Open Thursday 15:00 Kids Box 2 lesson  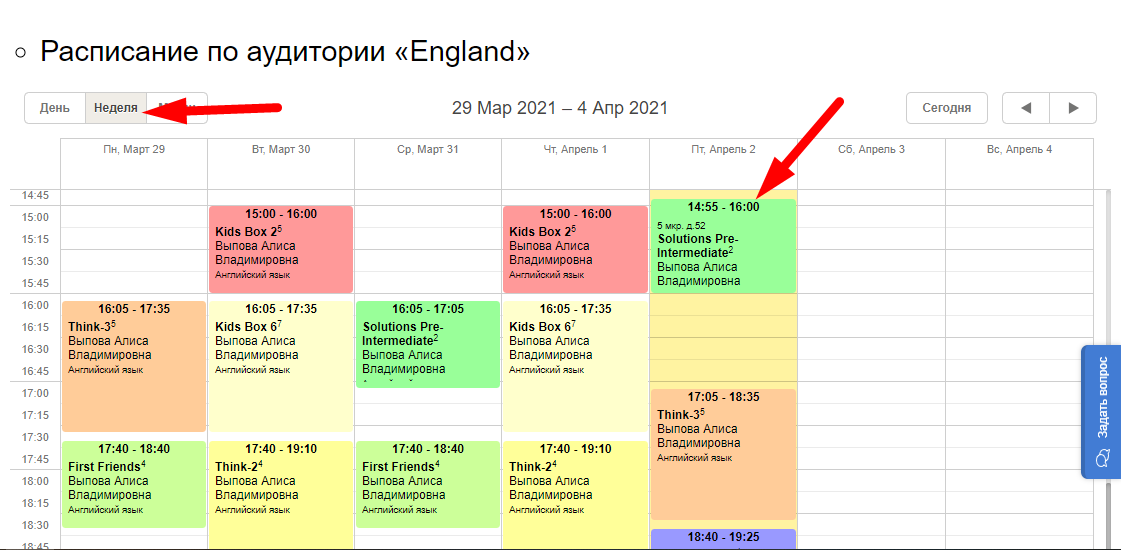click(x=575, y=249)
